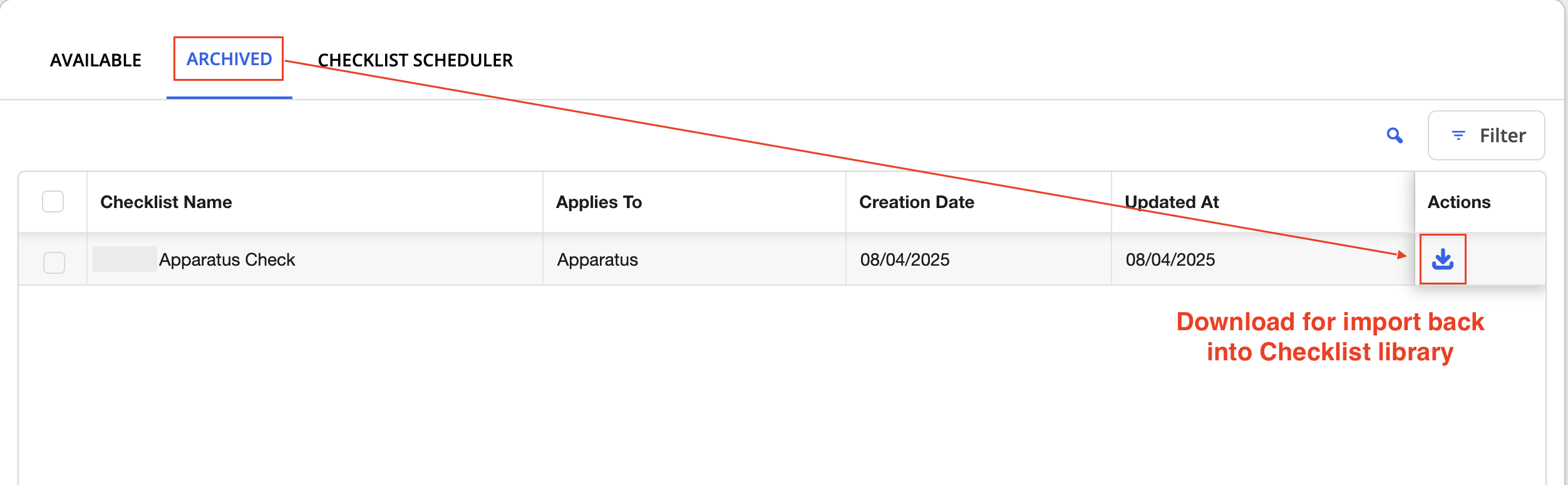Open search with the magnifier icon
Viewport: 1568px width, 485px height.
click(1395, 135)
